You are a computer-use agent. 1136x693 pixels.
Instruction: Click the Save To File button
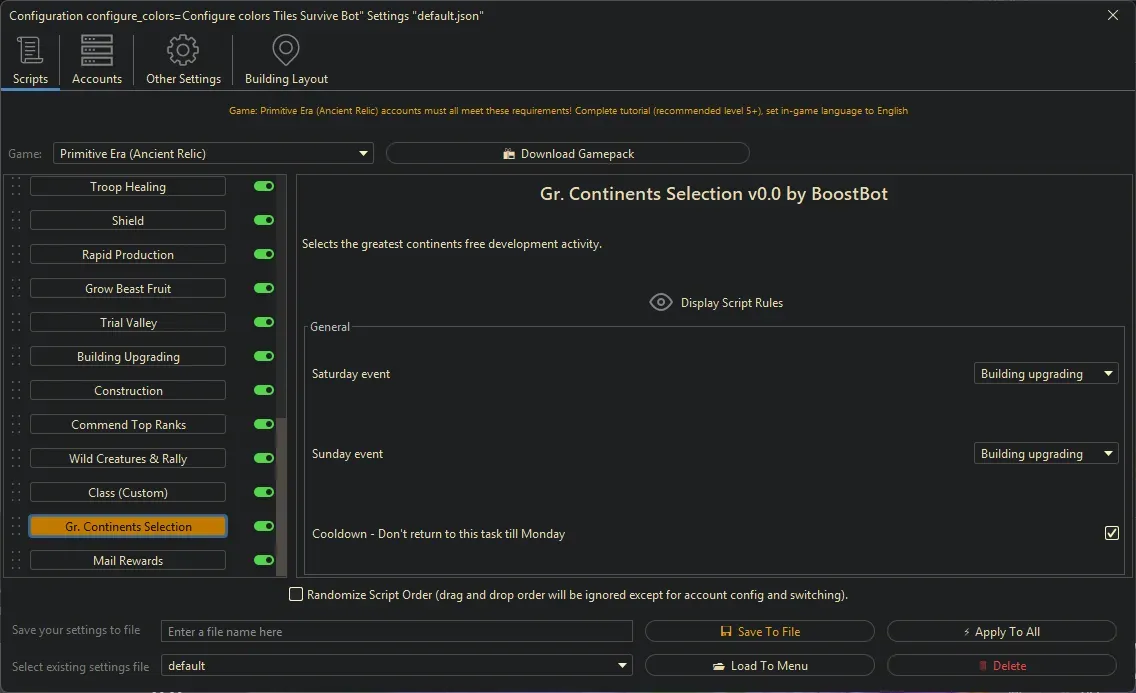pyautogui.click(x=759, y=632)
